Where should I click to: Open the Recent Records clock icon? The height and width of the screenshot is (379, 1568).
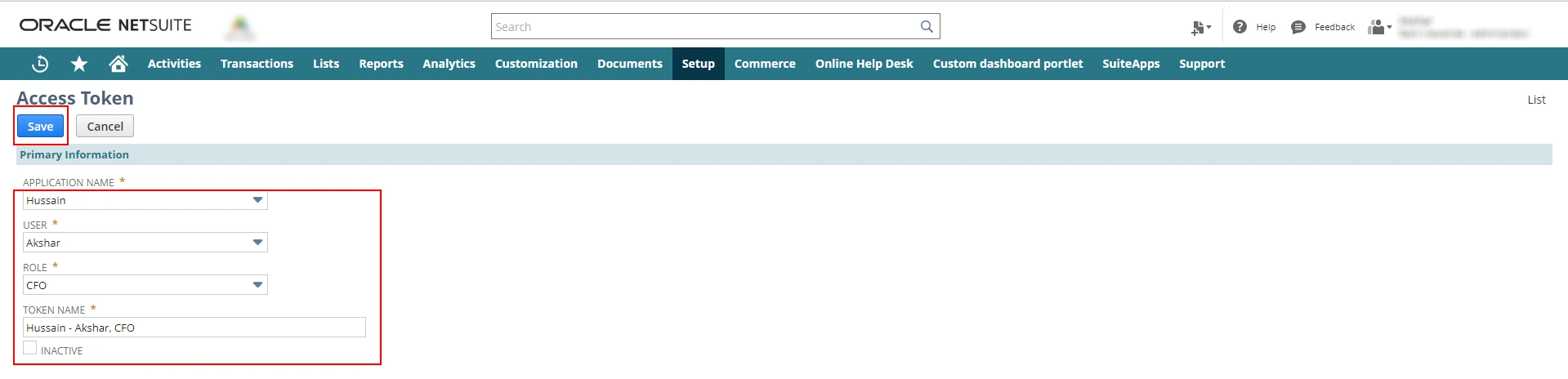pos(40,64)
